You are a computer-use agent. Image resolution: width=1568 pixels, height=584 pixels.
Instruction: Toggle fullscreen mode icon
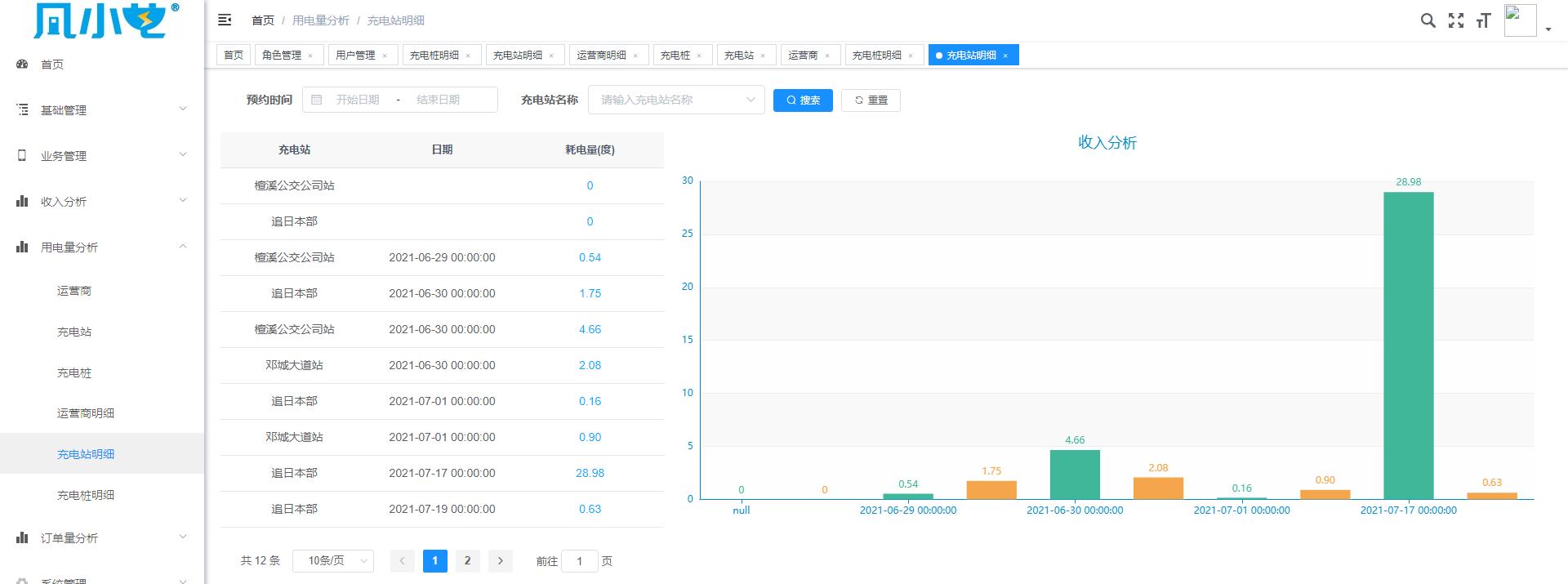1455,20
